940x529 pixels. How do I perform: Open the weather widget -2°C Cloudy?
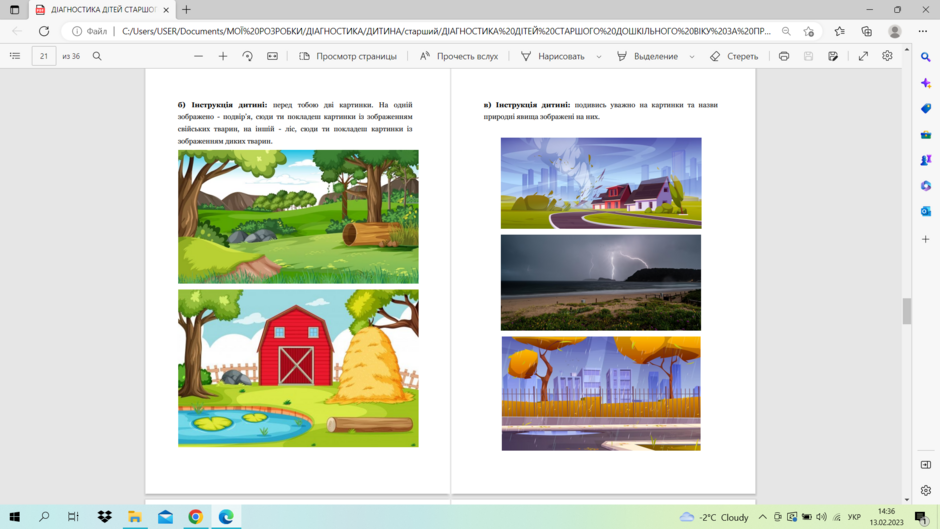pos(714,517)
